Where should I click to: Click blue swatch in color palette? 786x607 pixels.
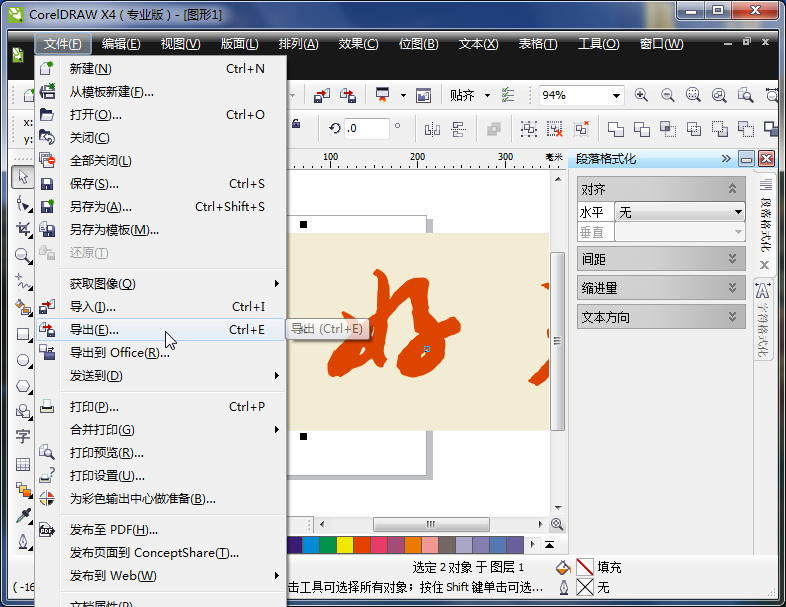311,545
